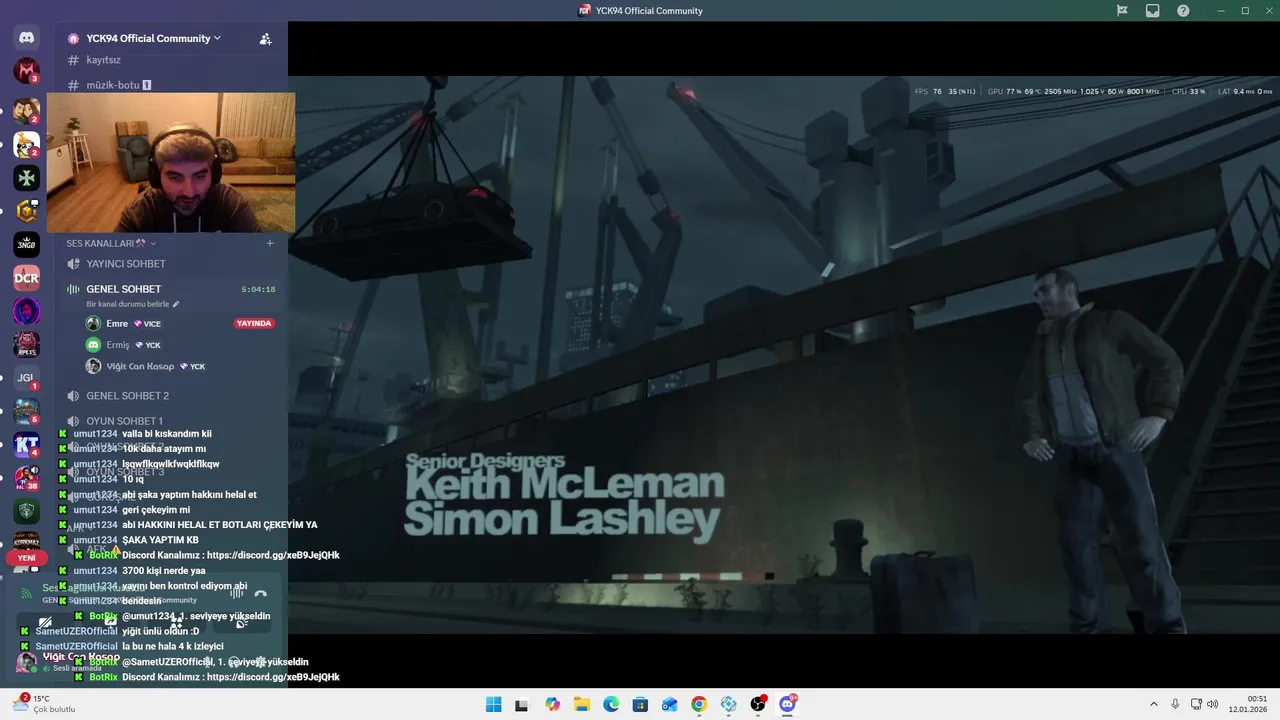Open the RPEXS server icon

[26, 344]
